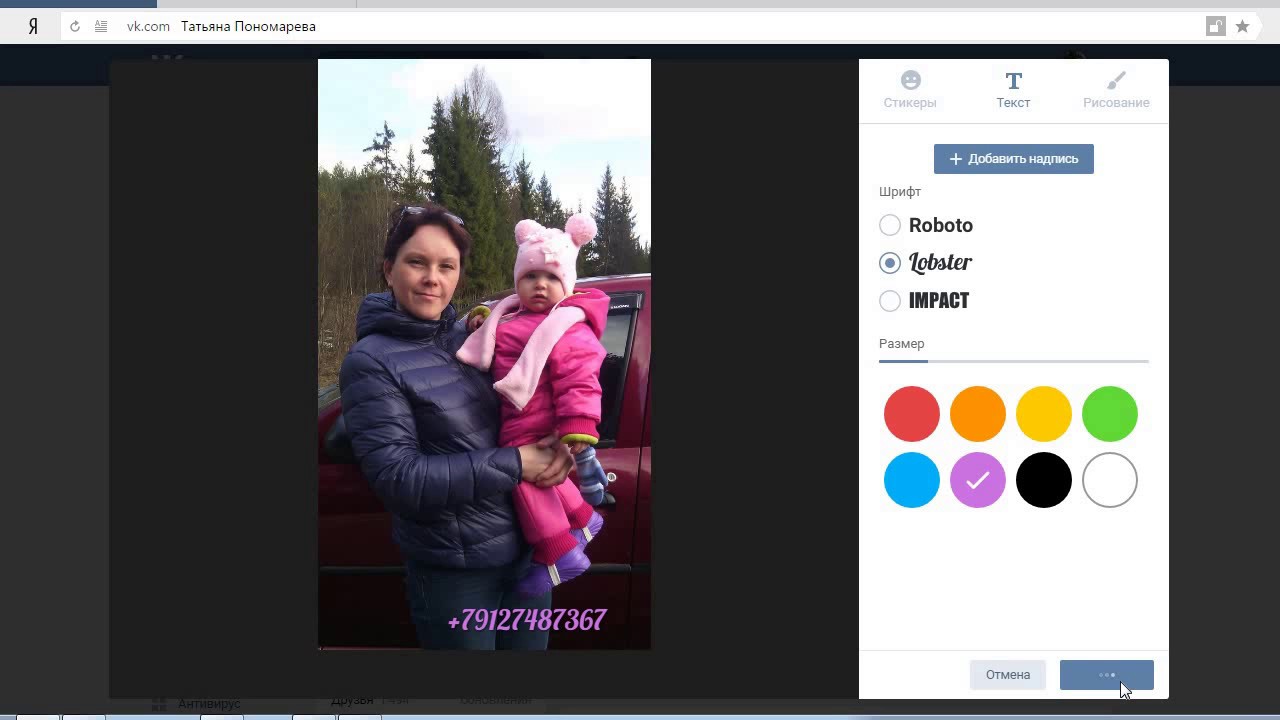
Task: Open the Стикеры smiley tab
Action: tap(910, 90)
